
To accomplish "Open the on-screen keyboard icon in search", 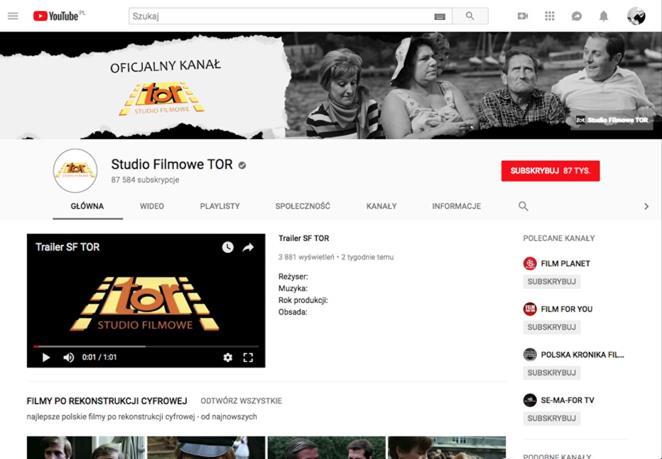I will 440,16.
